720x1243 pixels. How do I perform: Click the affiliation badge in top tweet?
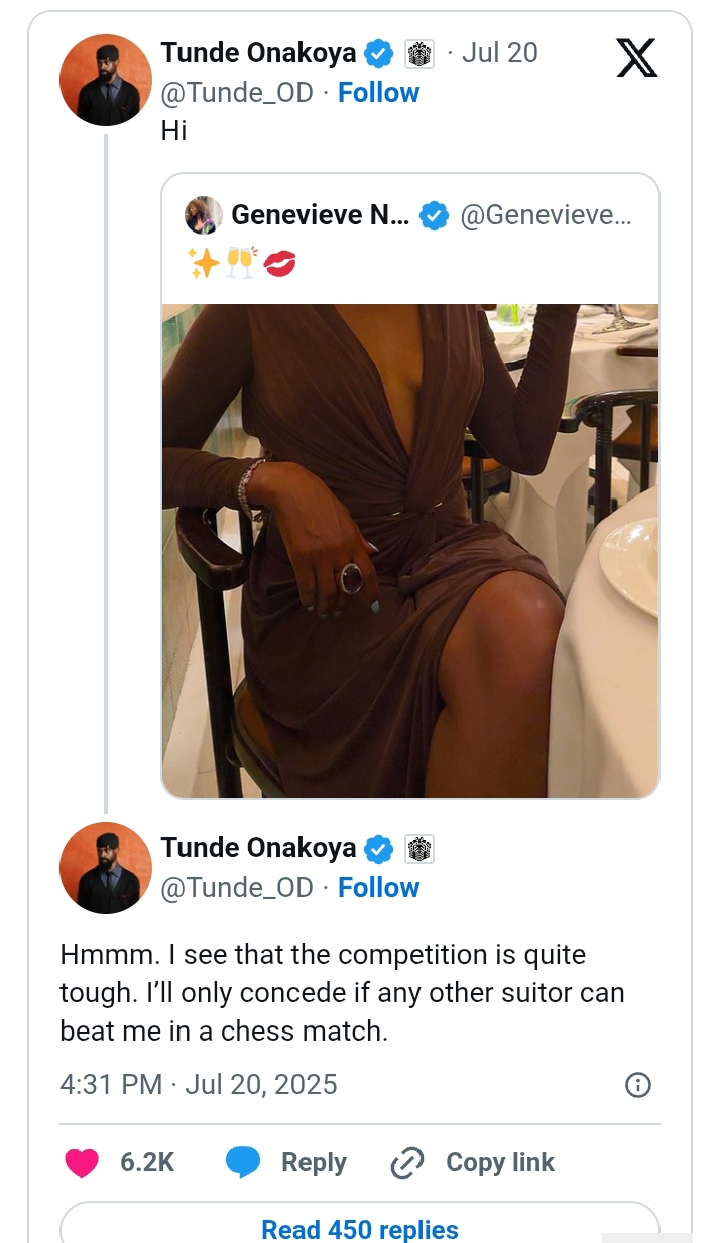419,53
